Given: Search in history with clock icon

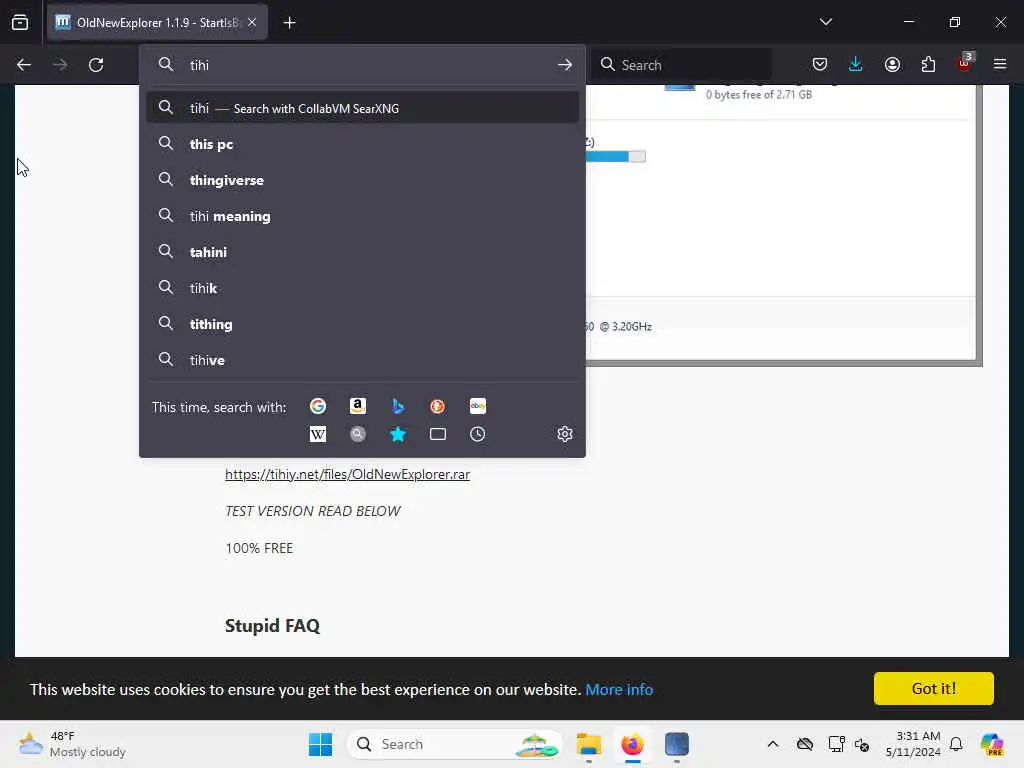Looking at the screenshot, I should point(477,434).
